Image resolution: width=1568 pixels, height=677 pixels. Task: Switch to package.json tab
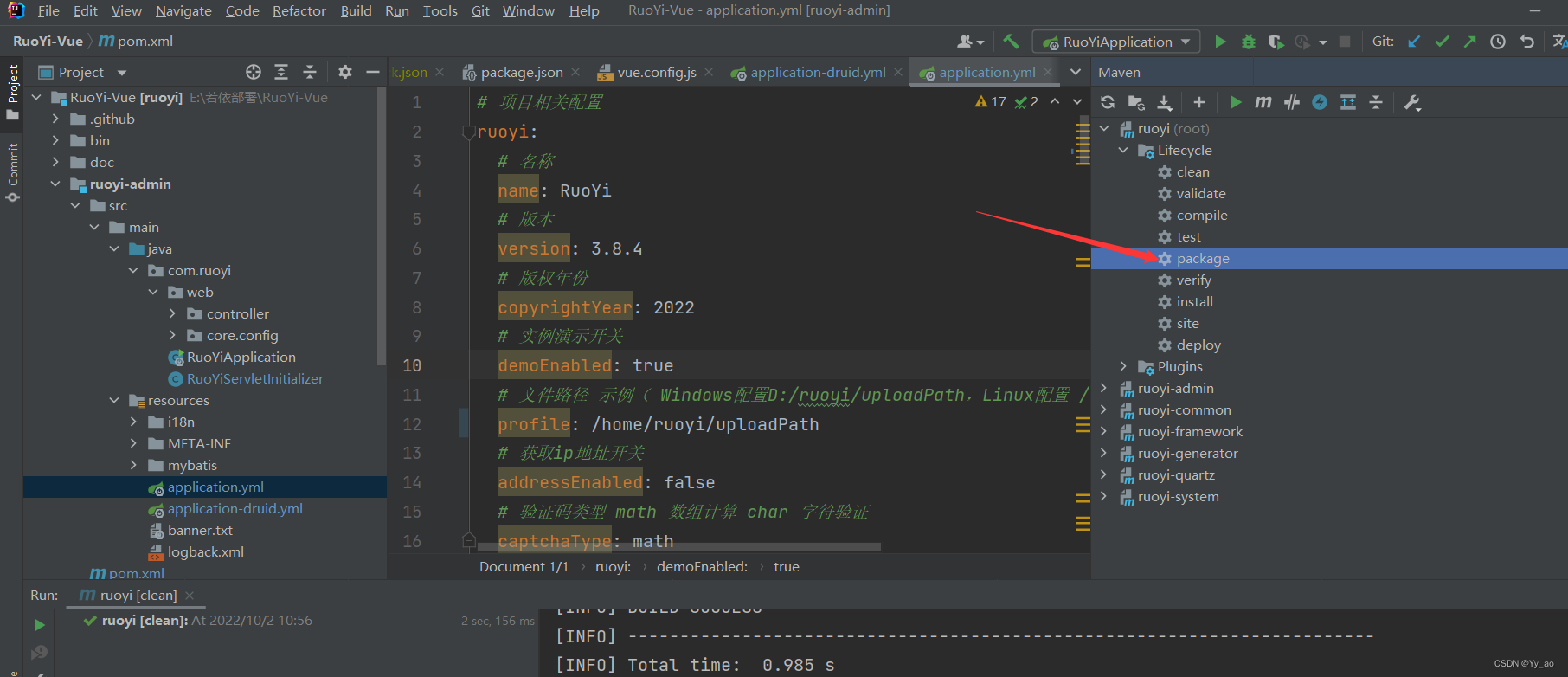point(522,73)
